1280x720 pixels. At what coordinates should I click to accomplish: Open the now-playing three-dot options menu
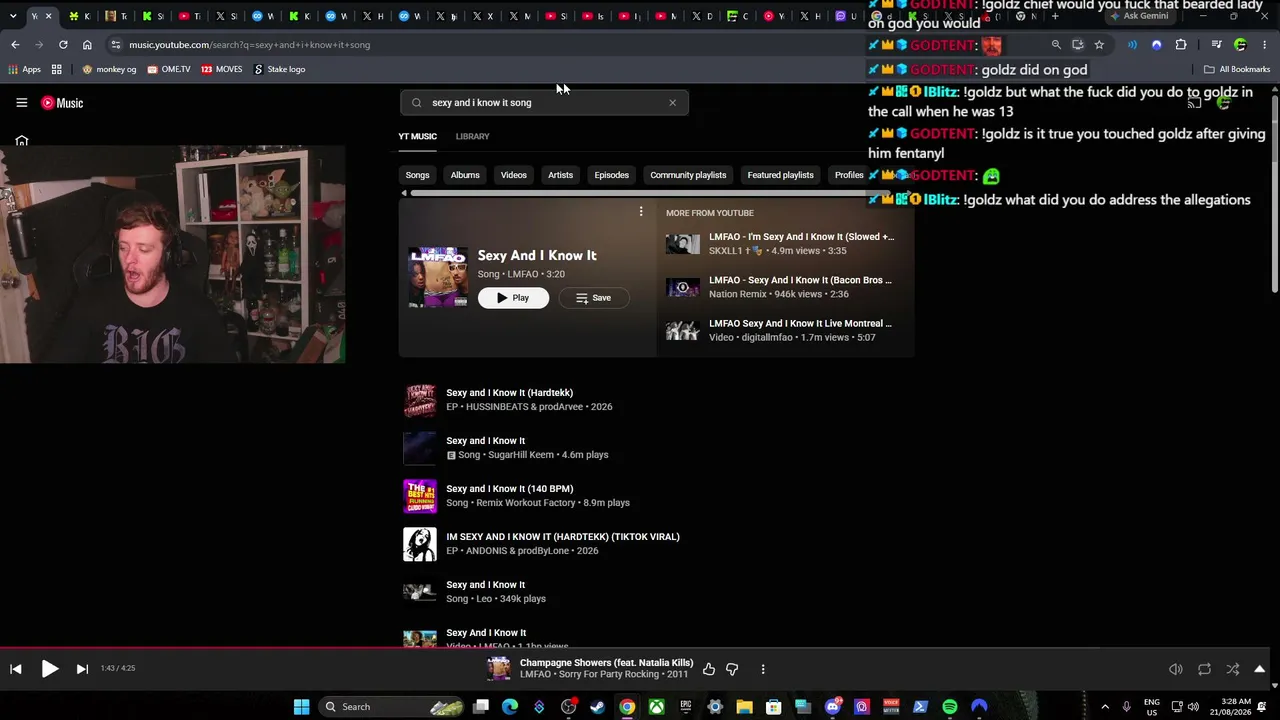pyautogui.click(x=763, y=669)
